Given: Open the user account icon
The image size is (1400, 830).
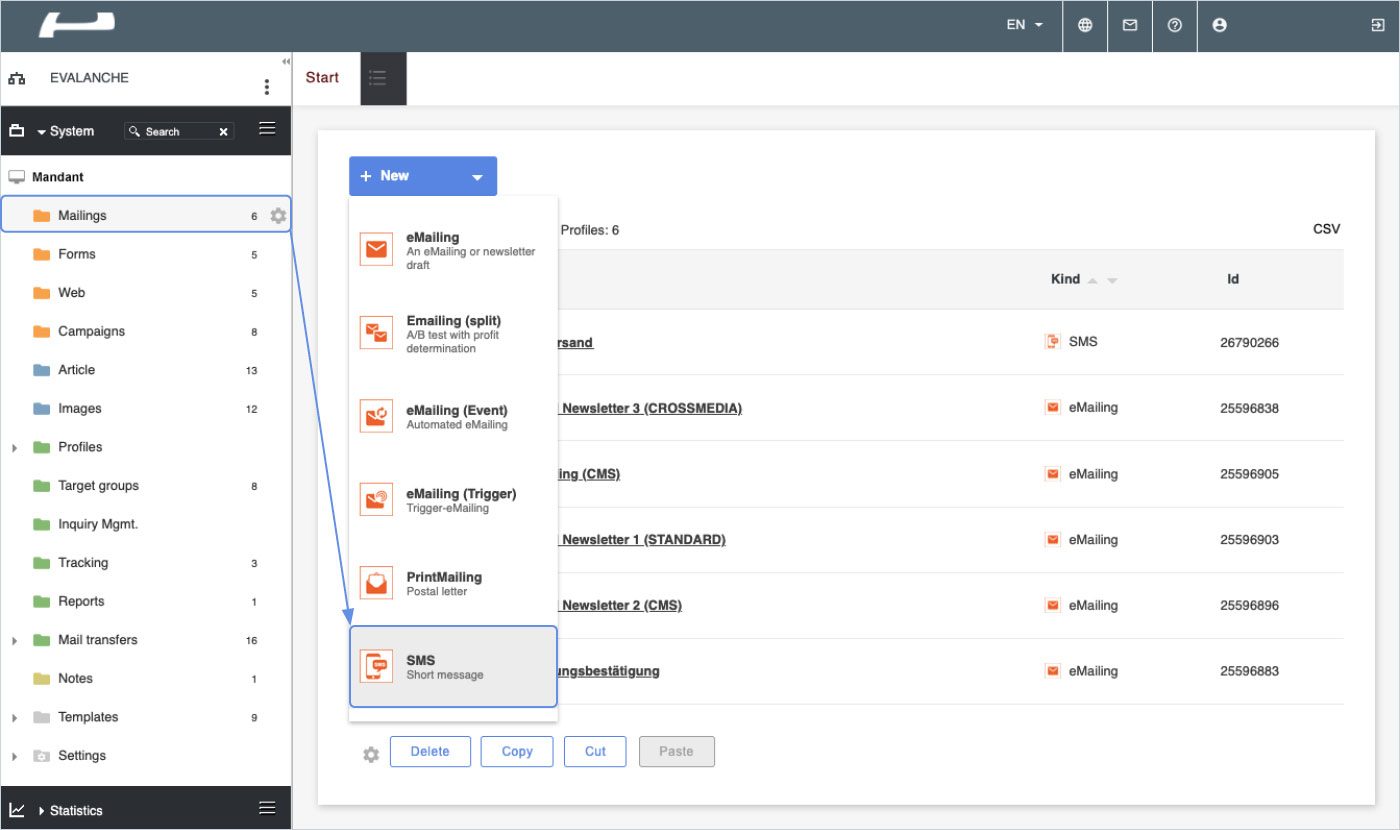Looking at the screenshot, I should click(1219, 26).
